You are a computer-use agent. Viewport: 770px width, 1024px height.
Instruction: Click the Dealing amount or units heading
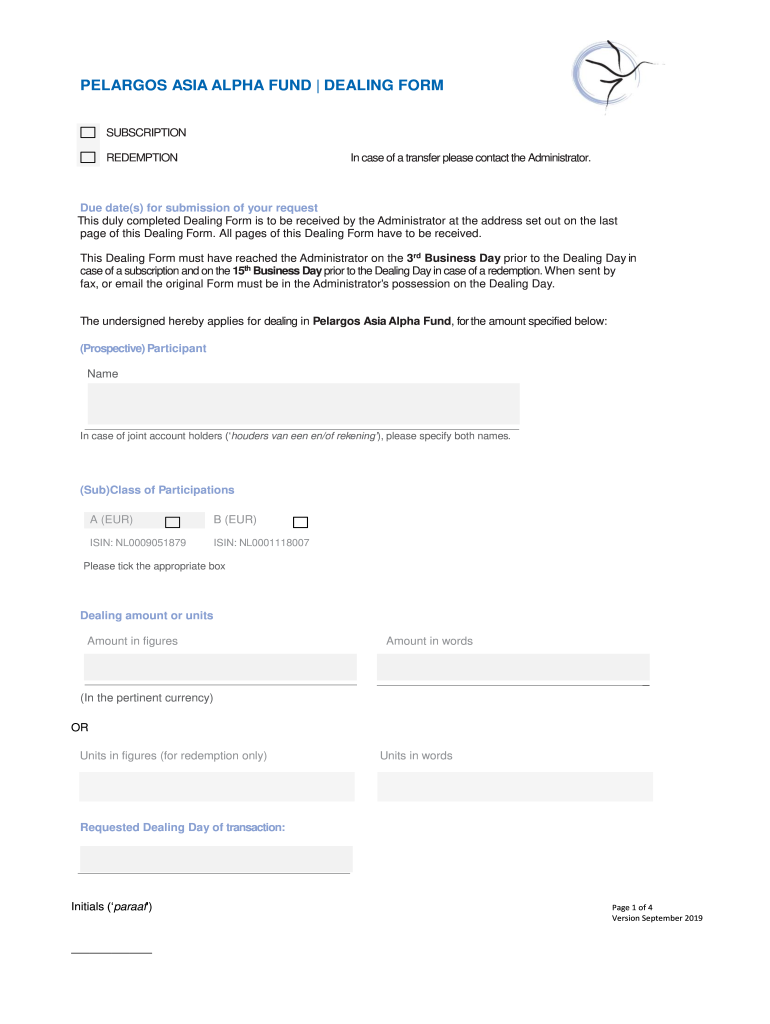146,615
